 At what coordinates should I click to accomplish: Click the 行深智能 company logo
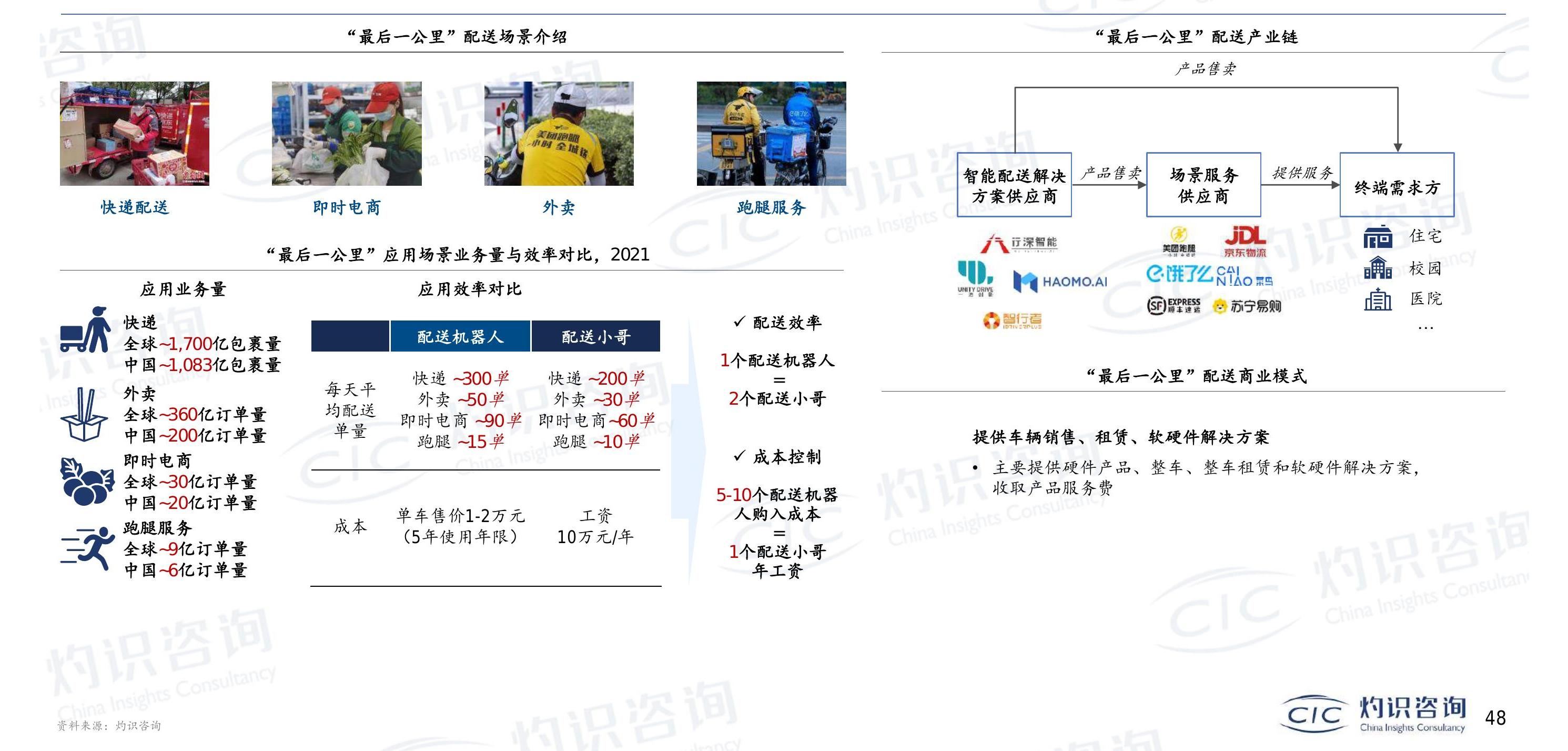coord(1018,243)
